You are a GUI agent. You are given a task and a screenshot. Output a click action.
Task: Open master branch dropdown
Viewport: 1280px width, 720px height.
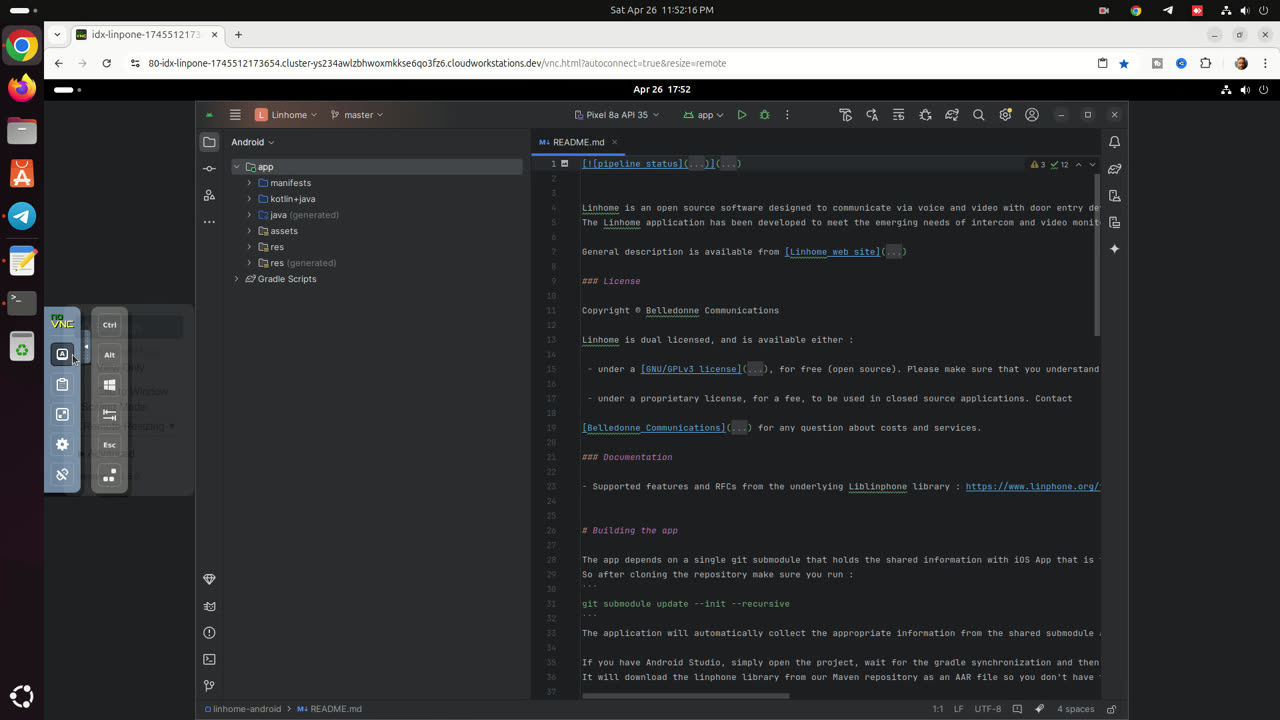click(357, 115)
